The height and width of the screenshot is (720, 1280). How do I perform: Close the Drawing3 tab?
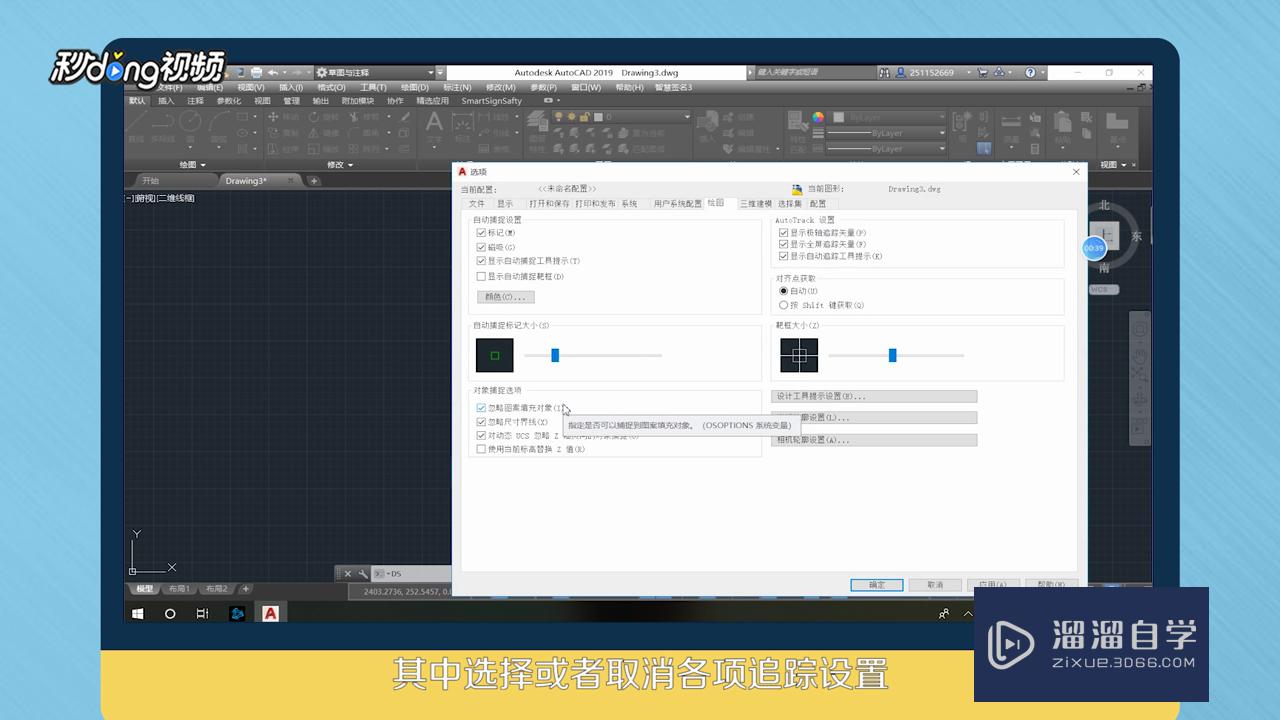(x=291, y=181)
